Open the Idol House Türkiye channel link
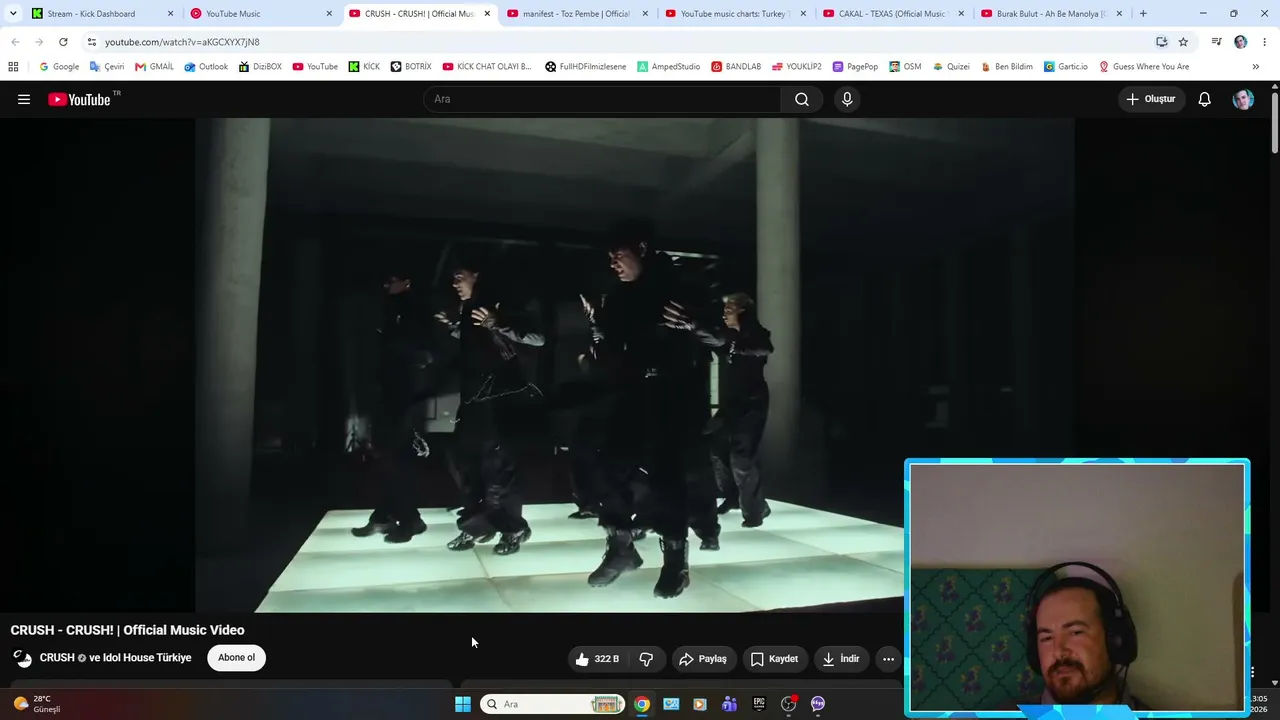Screen dimensions: 1280x720 [147, 658]
